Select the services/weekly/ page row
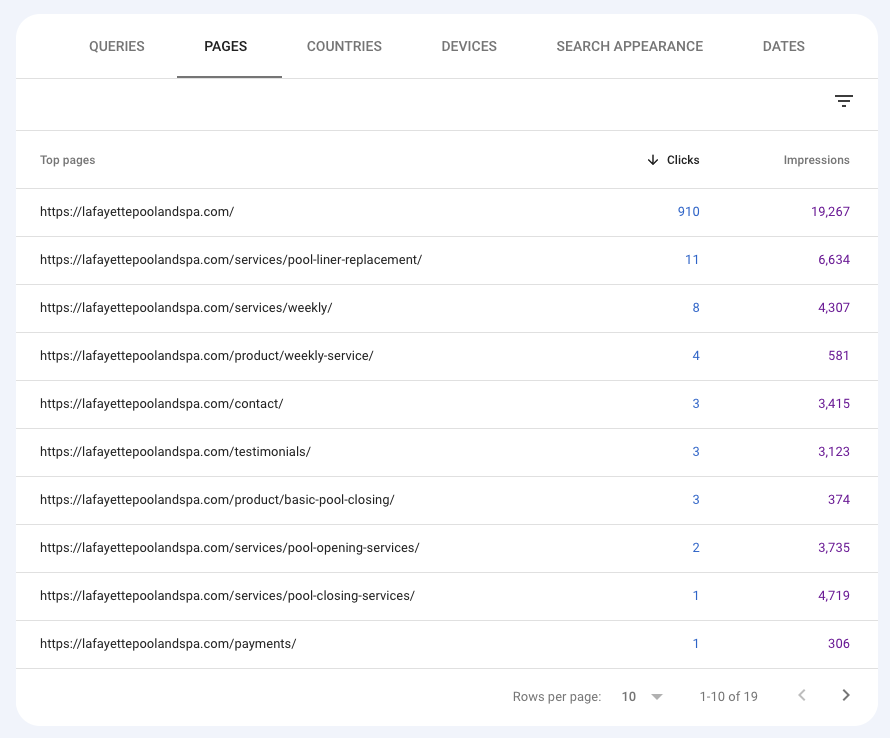 447,308
